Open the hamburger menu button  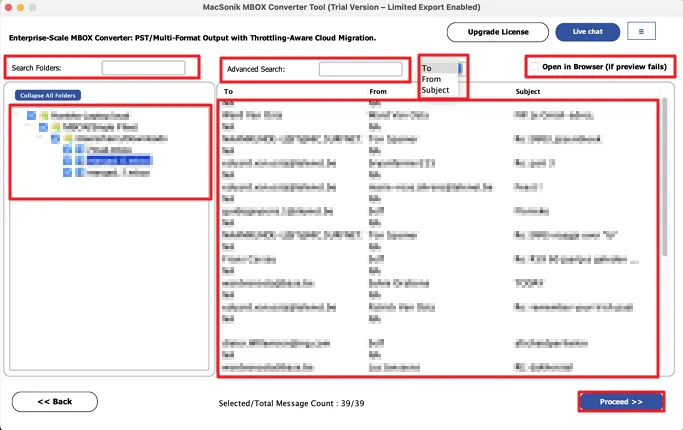(x=641, y=31)
